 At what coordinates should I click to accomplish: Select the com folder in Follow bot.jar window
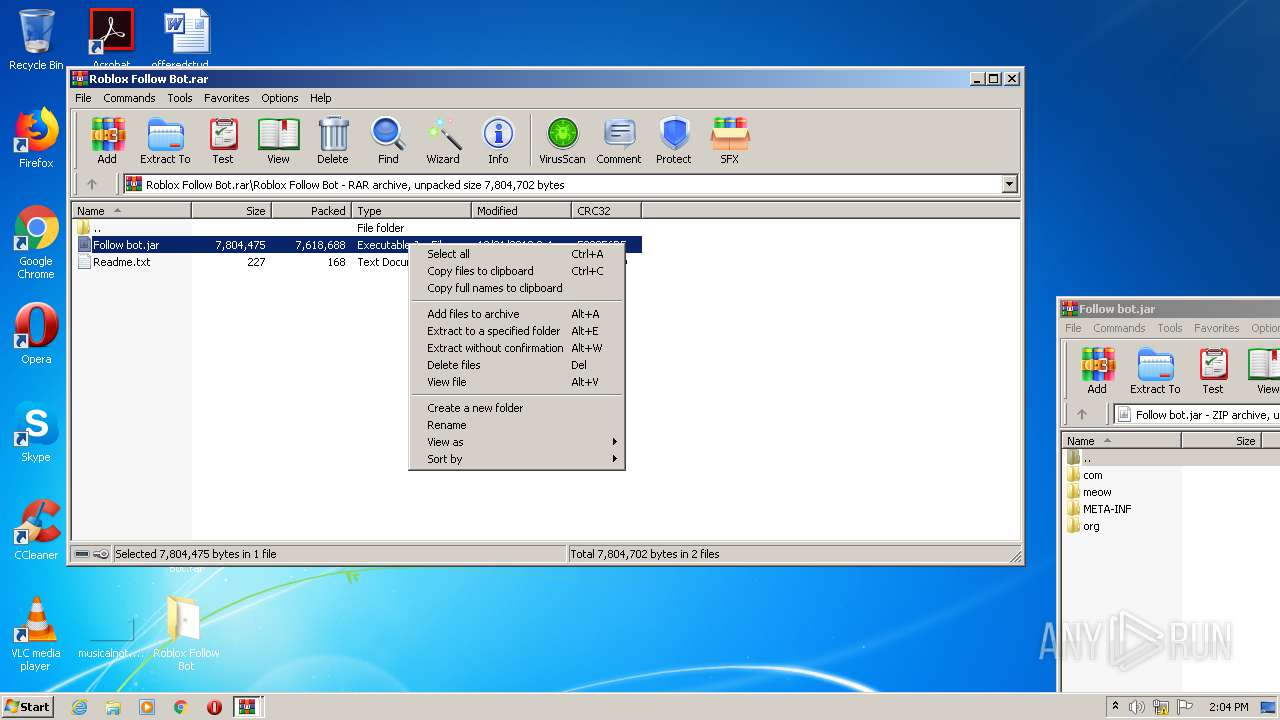tap(1093, 475)
